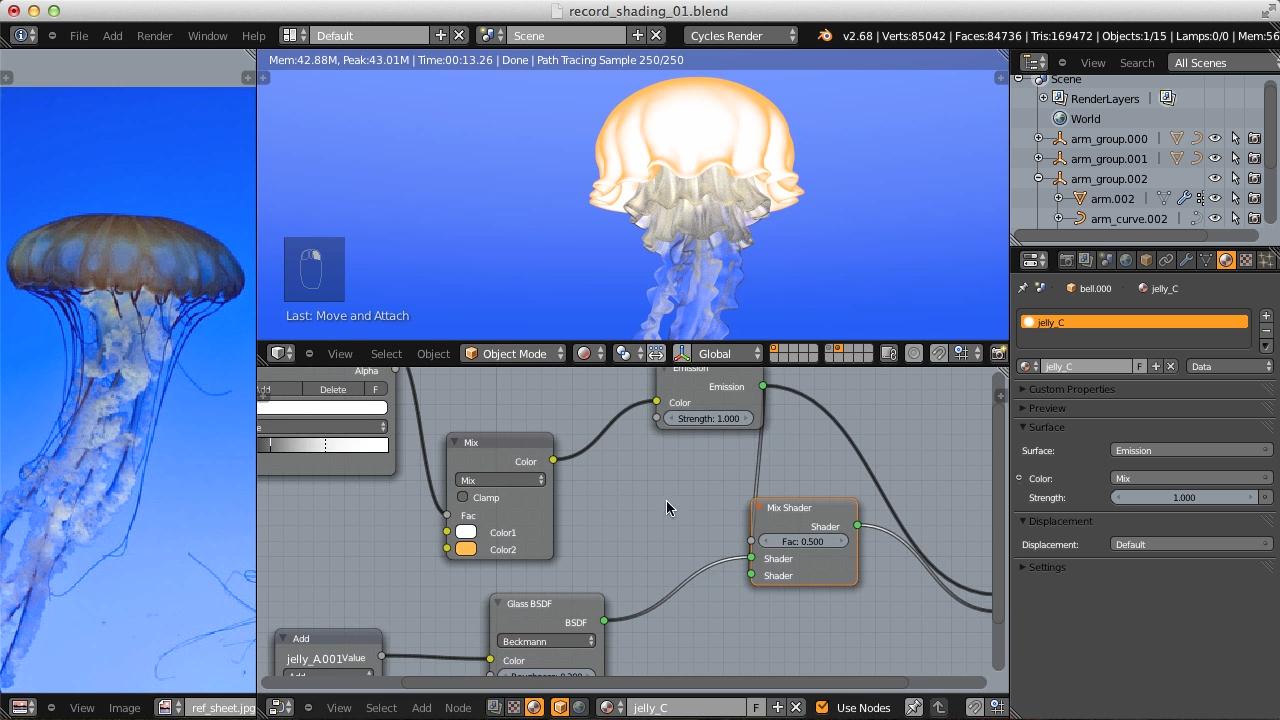The height and width of the screenshot is (720, 1280).
Task: Click the Delete button in color ramp
Action: [x=332, y=389]
